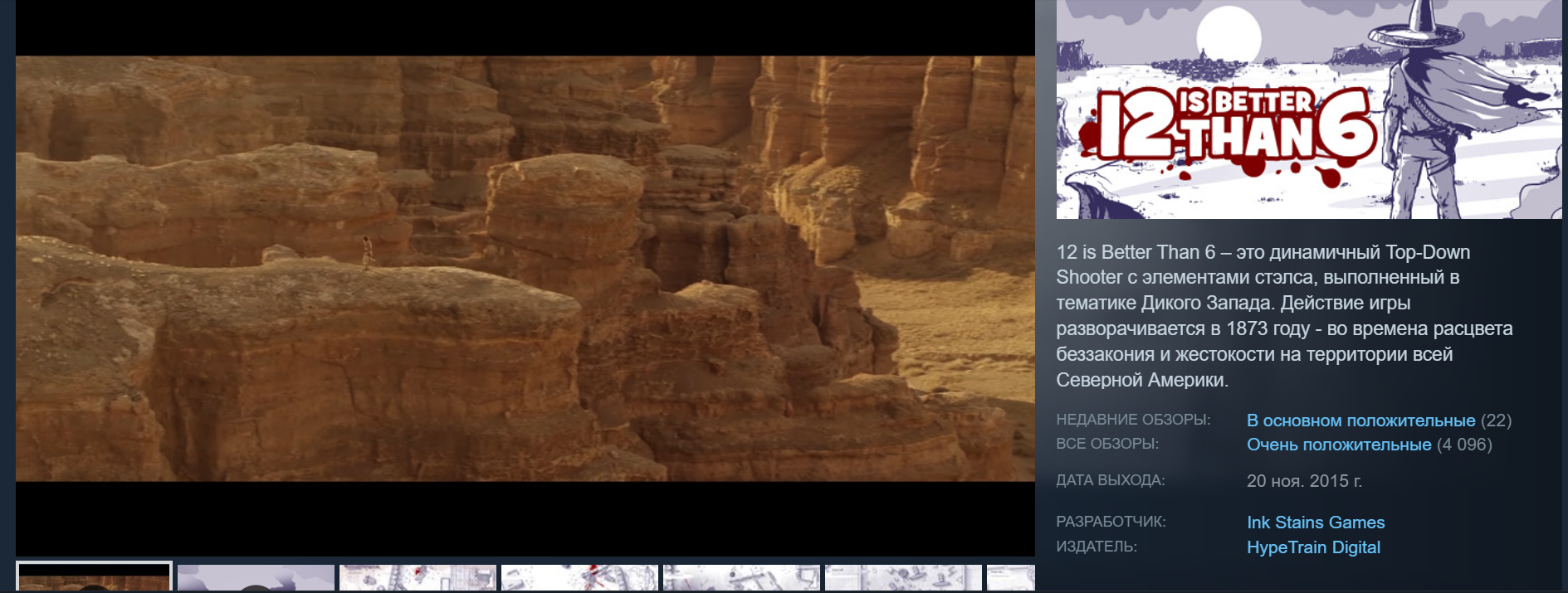Click the all reviews count (4 096)
This screenshot has height=593, width=1568.
point(1464,445)
